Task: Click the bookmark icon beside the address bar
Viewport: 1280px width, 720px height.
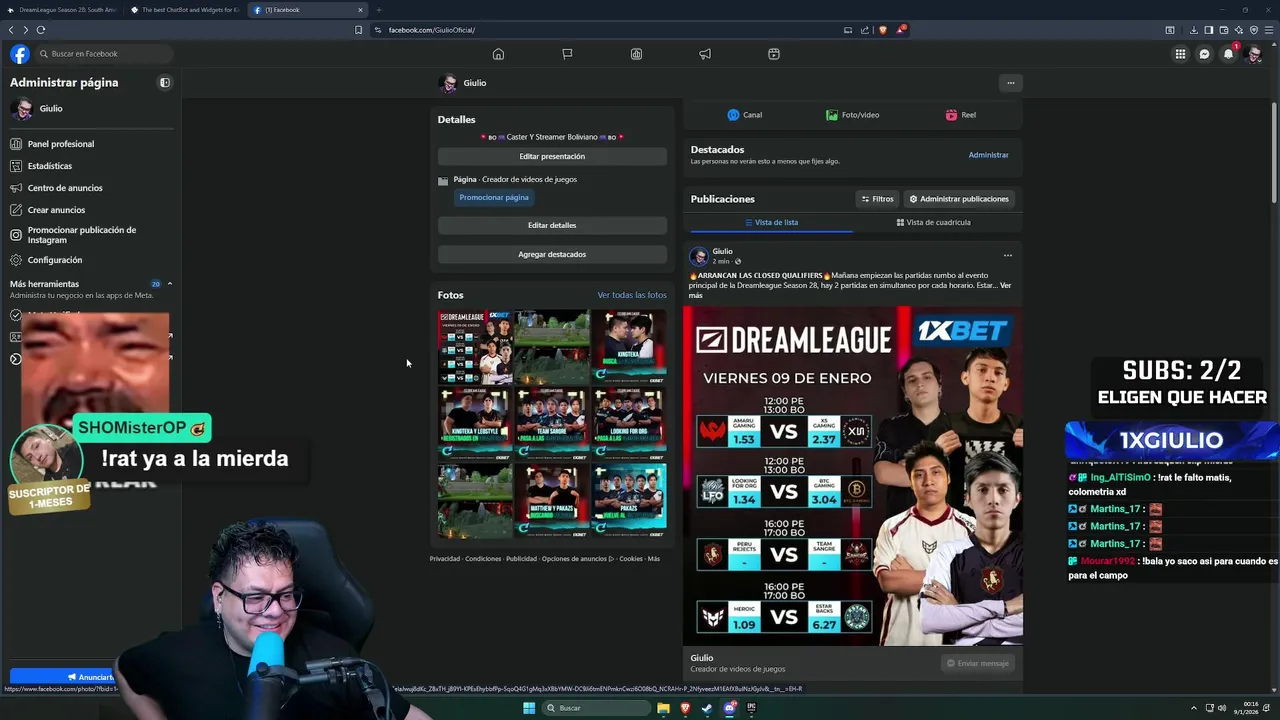Action: [x=358, y=30]
